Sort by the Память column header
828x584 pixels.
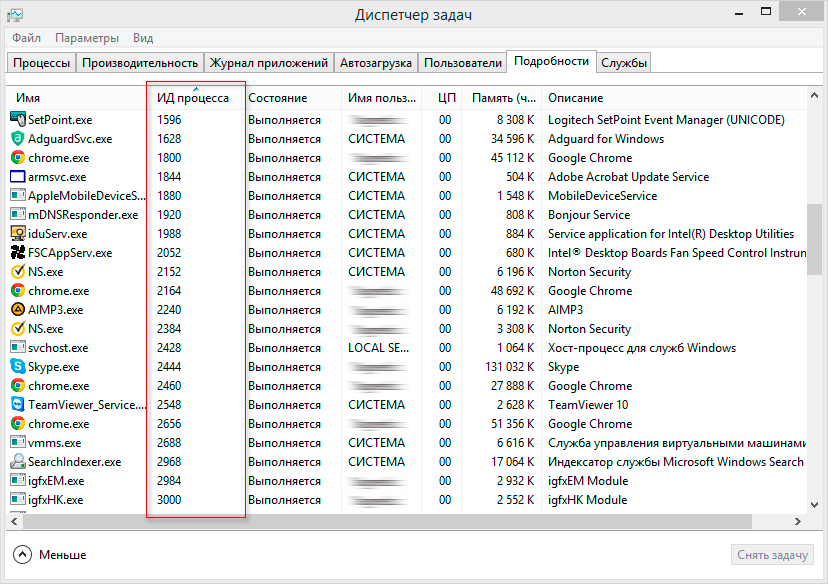(x=501, y=98)
